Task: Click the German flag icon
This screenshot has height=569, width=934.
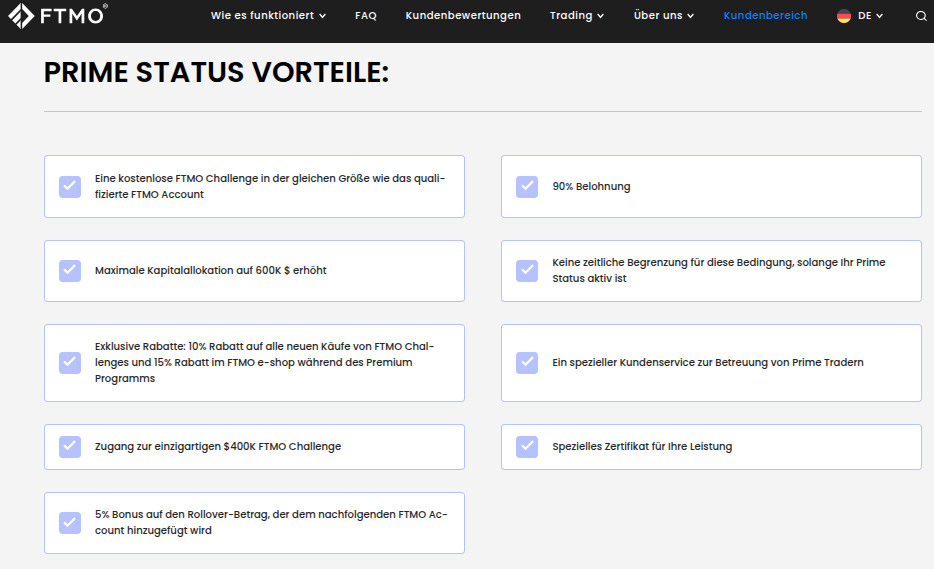Action: tap(843, 16)
